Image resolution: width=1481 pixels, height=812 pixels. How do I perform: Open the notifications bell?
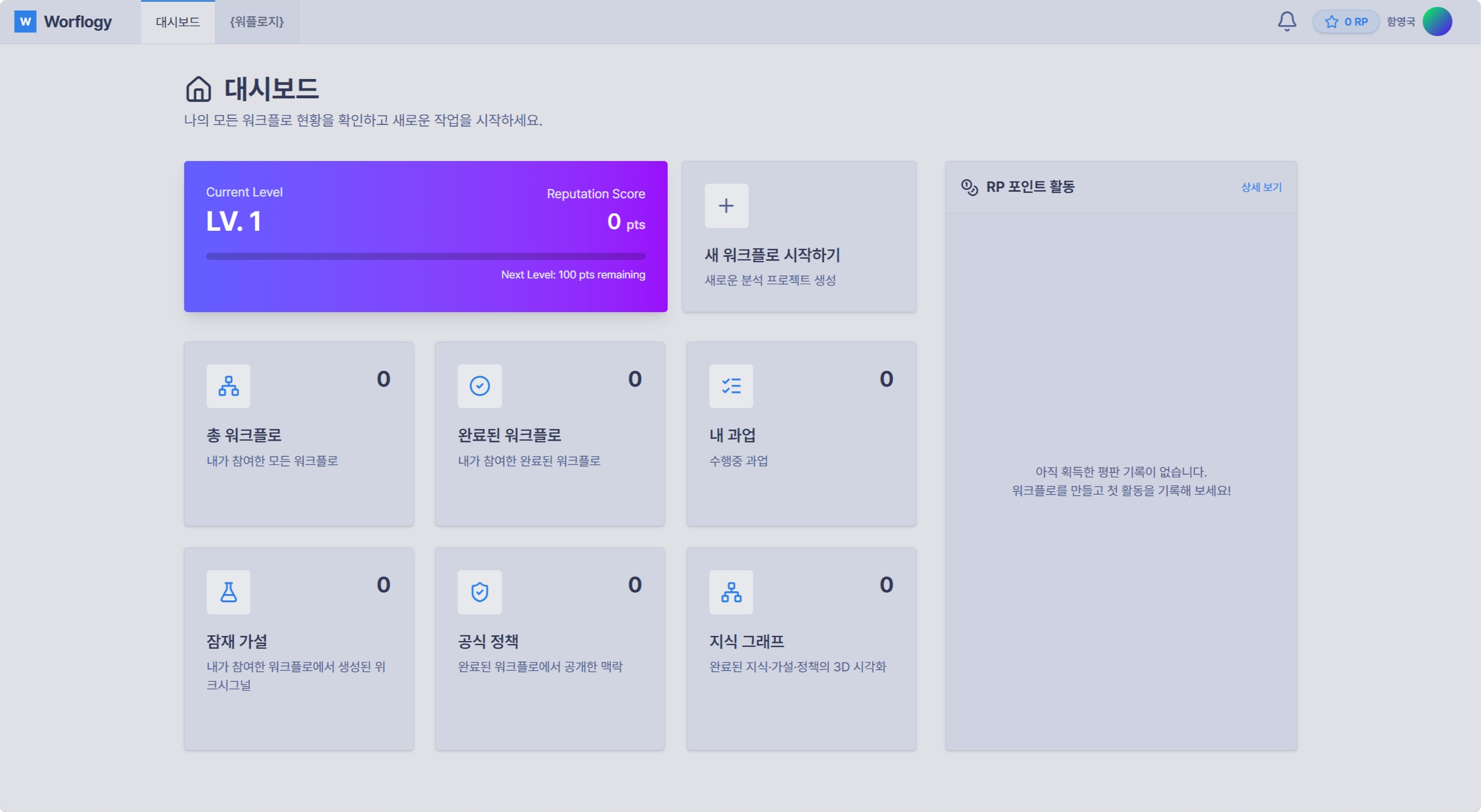pyautogui.click(x=1287, y=22)
